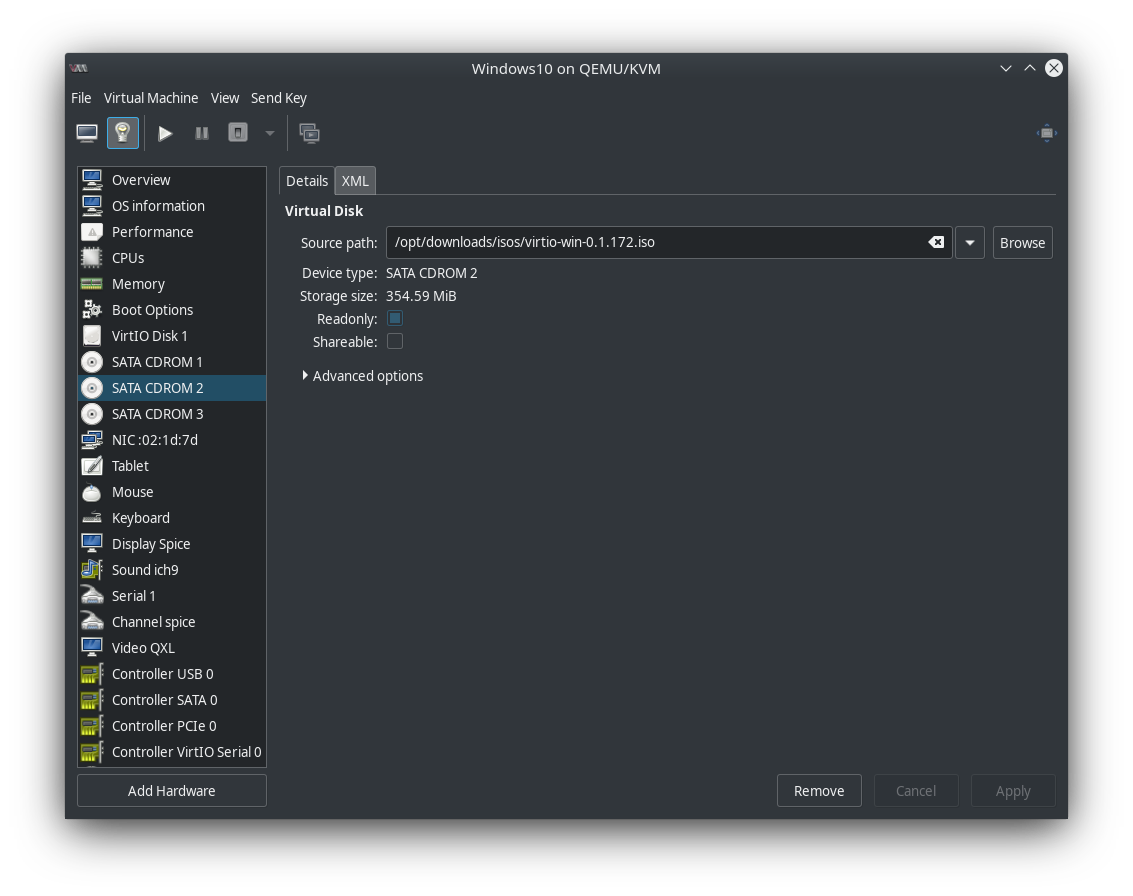
Task: Click the Add Hardware button
Action: coord(172,791)
